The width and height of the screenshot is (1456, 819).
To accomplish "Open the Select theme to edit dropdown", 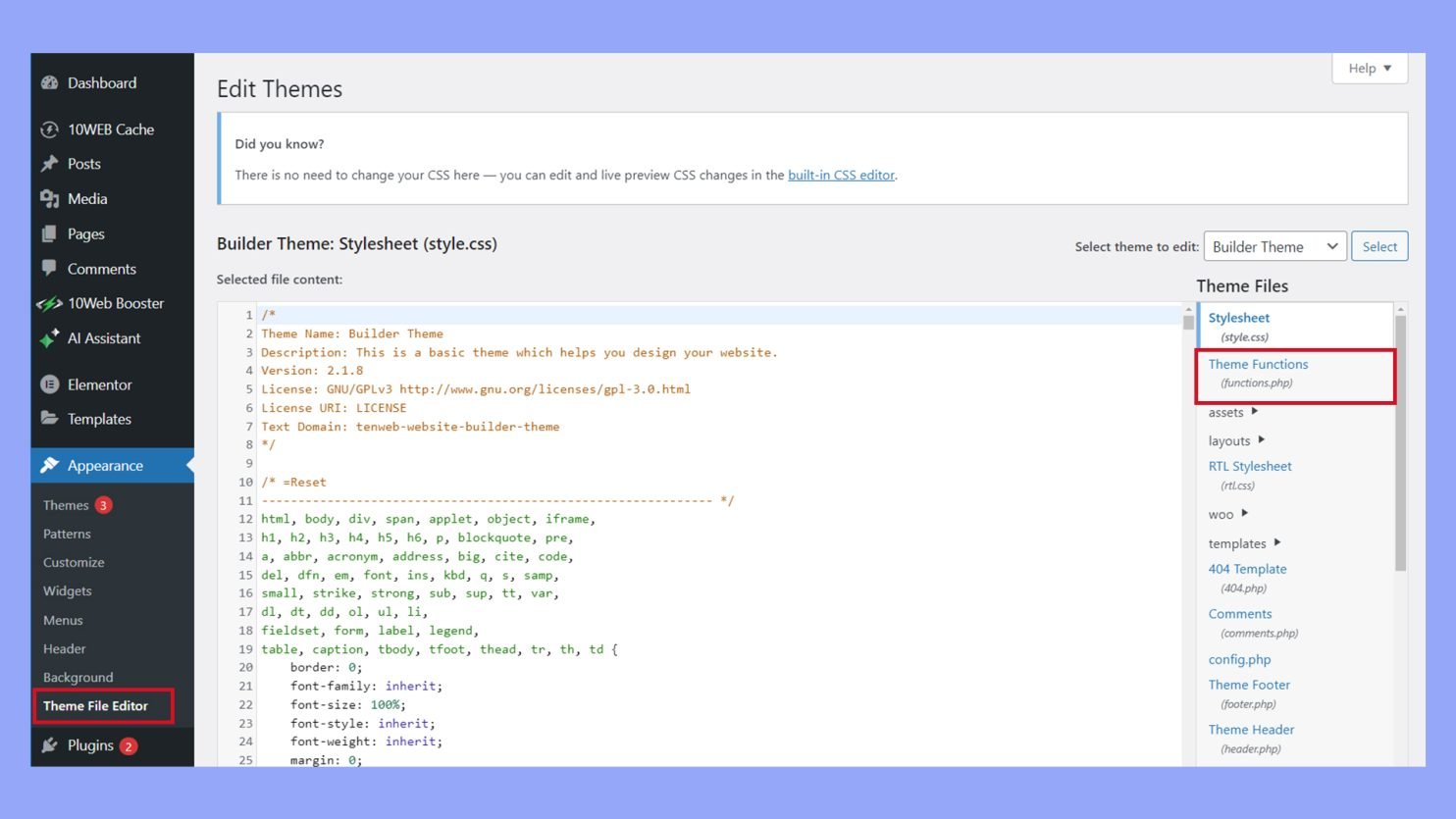I will pos(1274,246).
